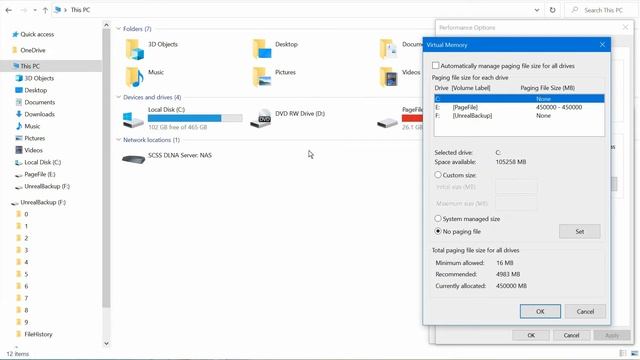Click the Set button

[580, 231]
